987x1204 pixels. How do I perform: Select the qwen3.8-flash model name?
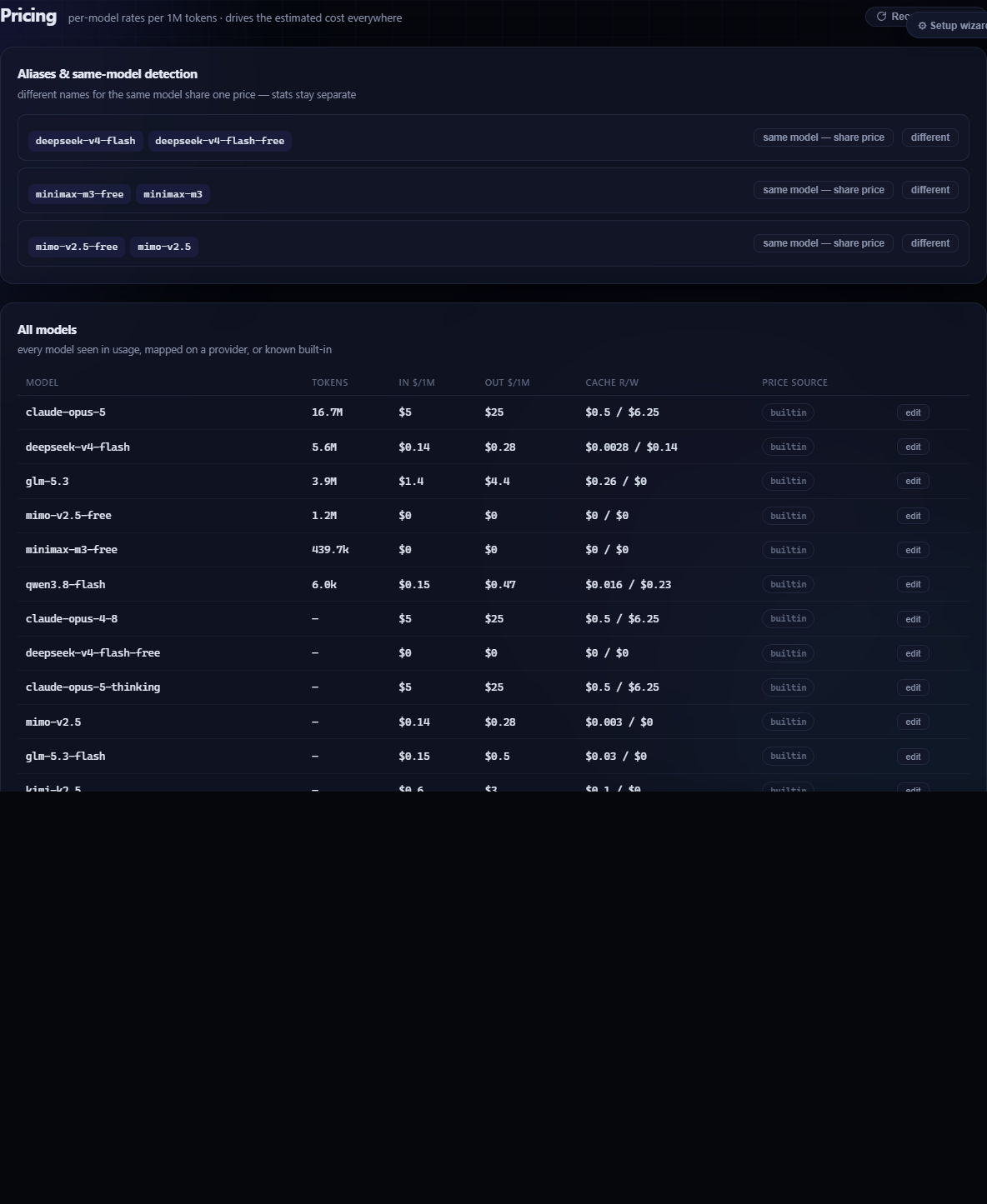click(66, 584)
